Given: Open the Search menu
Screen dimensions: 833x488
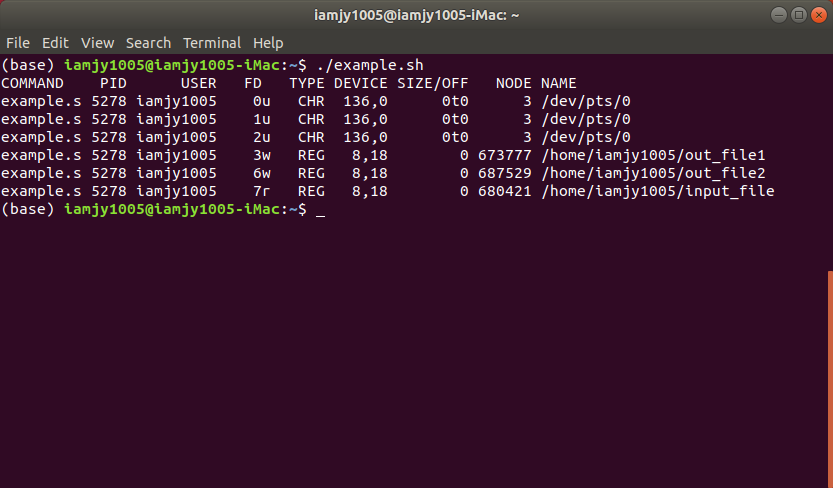Looking at the screenshot, I should pos(148,42).
